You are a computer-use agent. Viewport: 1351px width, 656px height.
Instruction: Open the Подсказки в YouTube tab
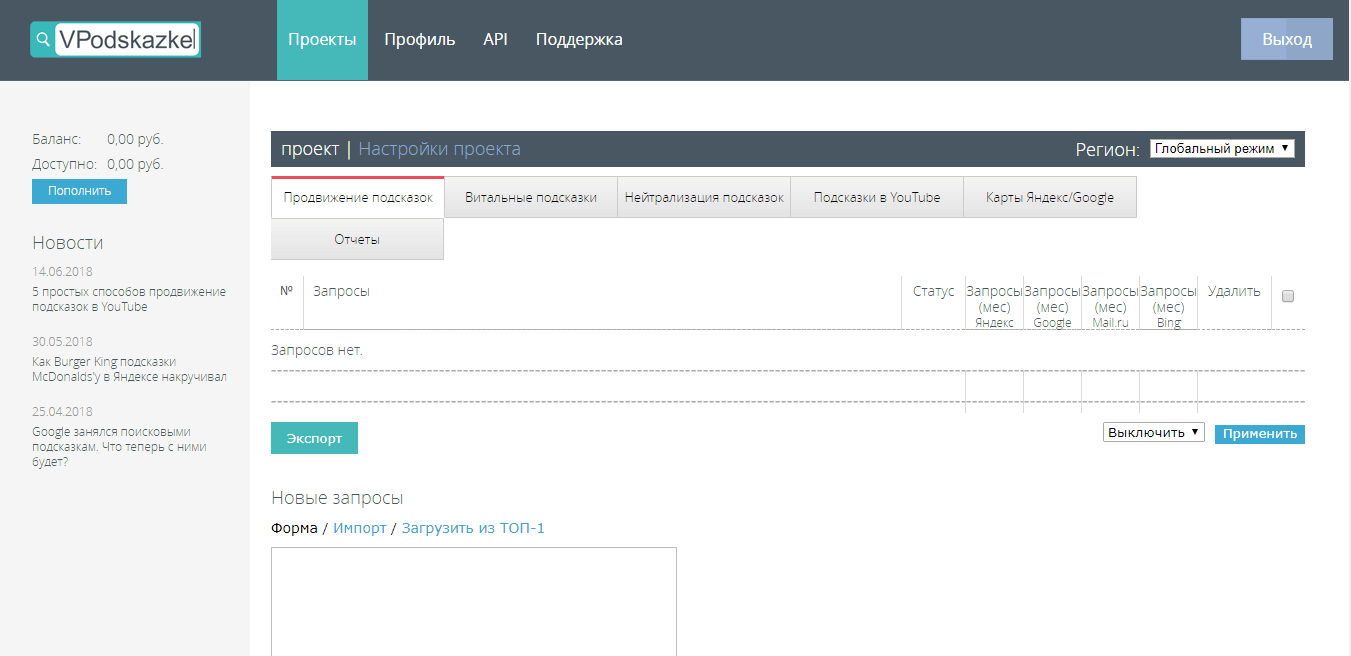tap(877, 198)
